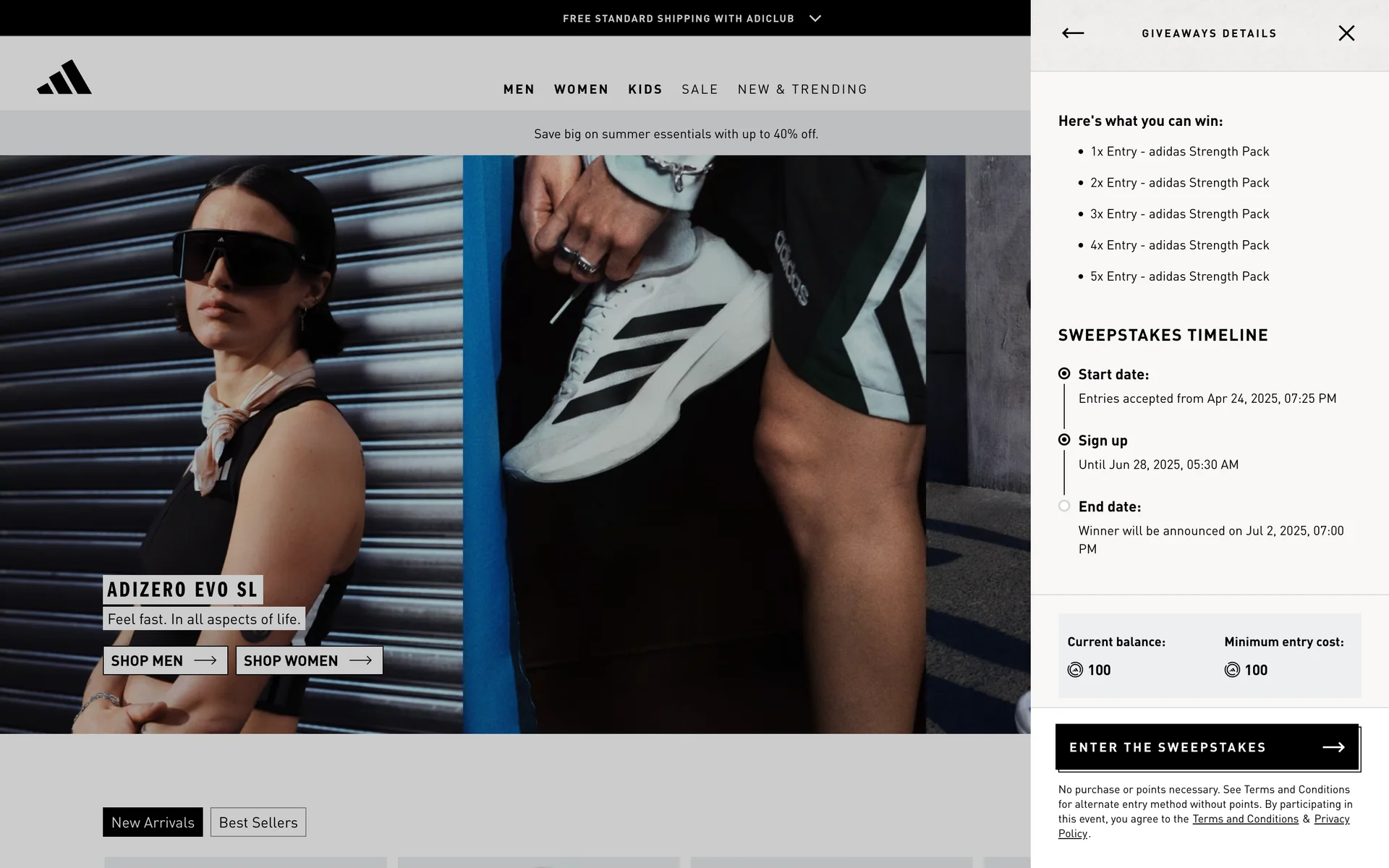Screen dimensions: 1389x868
Task: Select the Sign up timeline marker
Action: point(1064,440)
